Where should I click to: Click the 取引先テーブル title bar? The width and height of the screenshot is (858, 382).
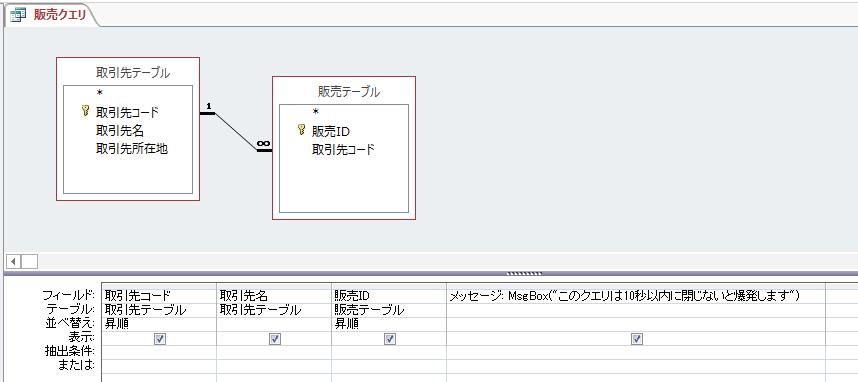pos(128,72)
